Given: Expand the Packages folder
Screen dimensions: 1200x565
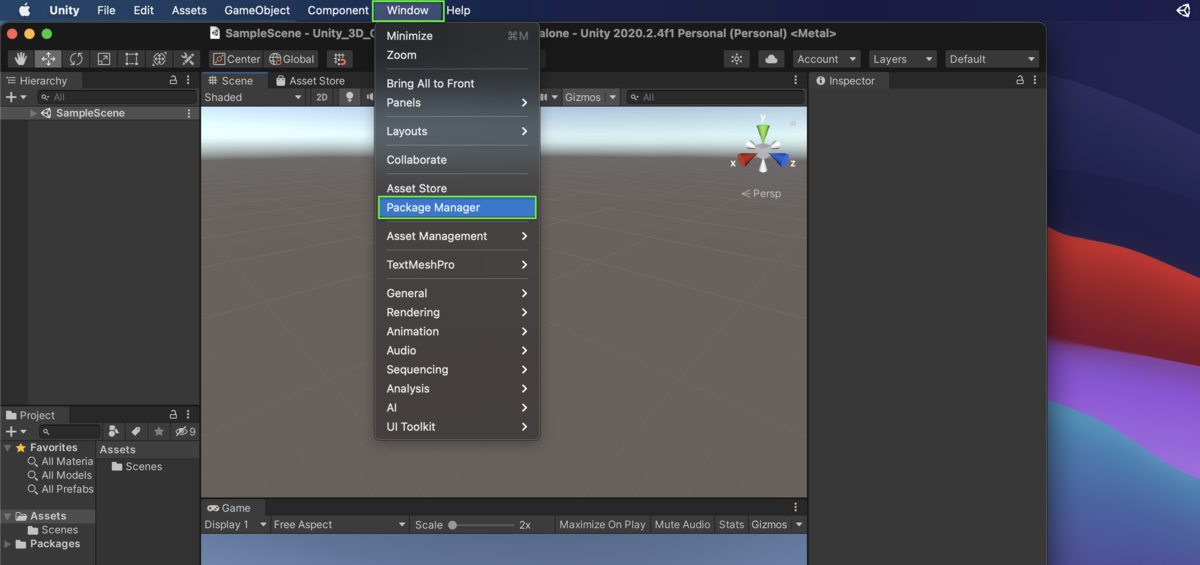Looking at the screenshot, I should pos(8,544).
